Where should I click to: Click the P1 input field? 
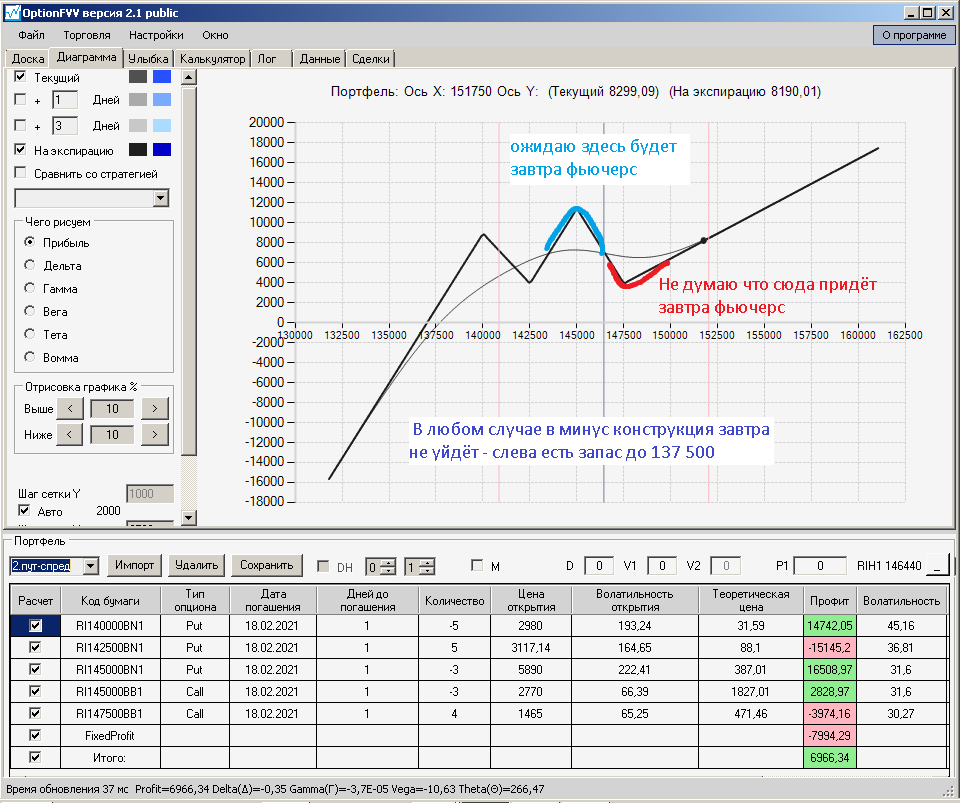click(x=820, y=566)
